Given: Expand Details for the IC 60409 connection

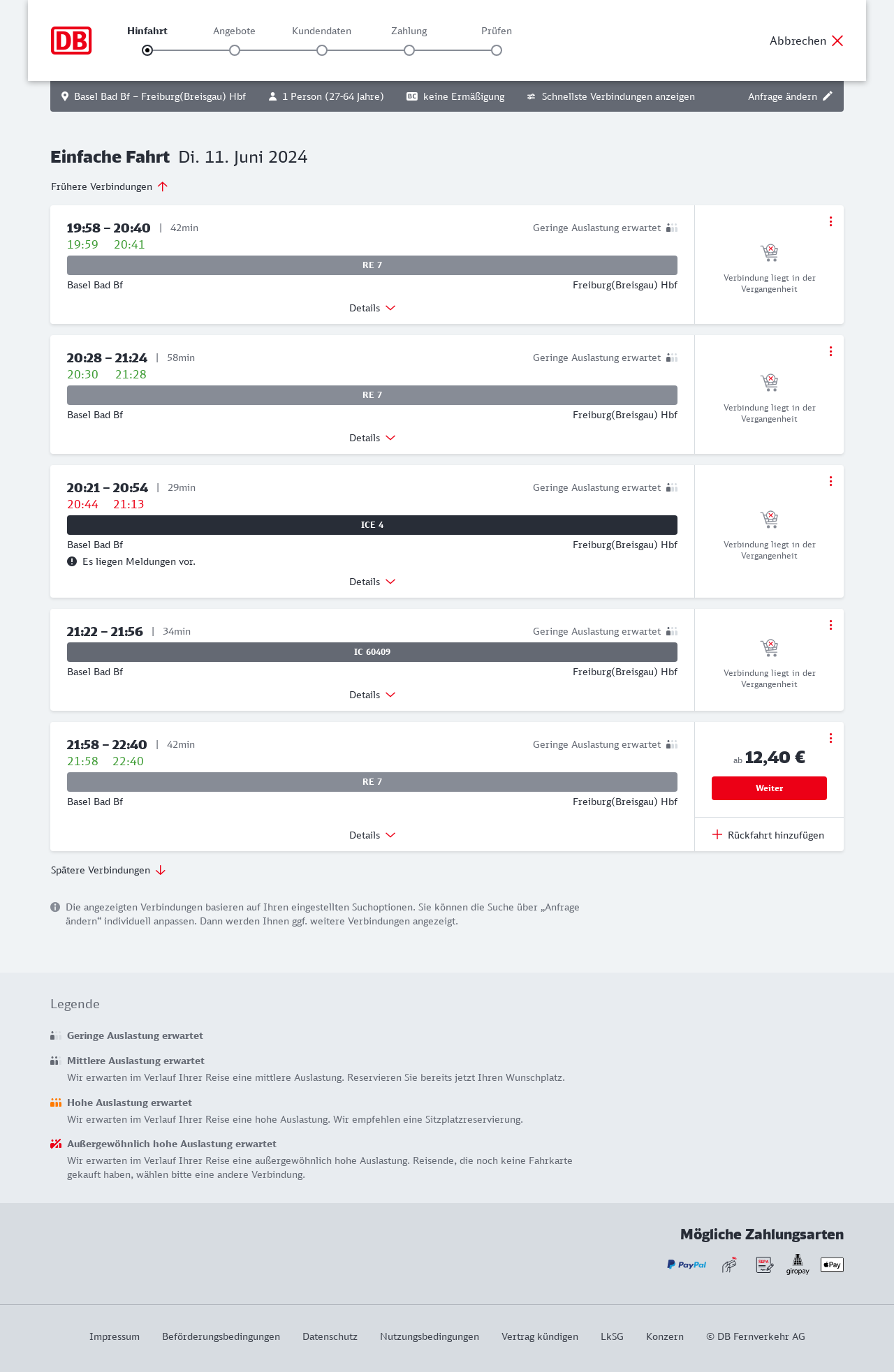Looking at the screenshot, I should 372,695.
